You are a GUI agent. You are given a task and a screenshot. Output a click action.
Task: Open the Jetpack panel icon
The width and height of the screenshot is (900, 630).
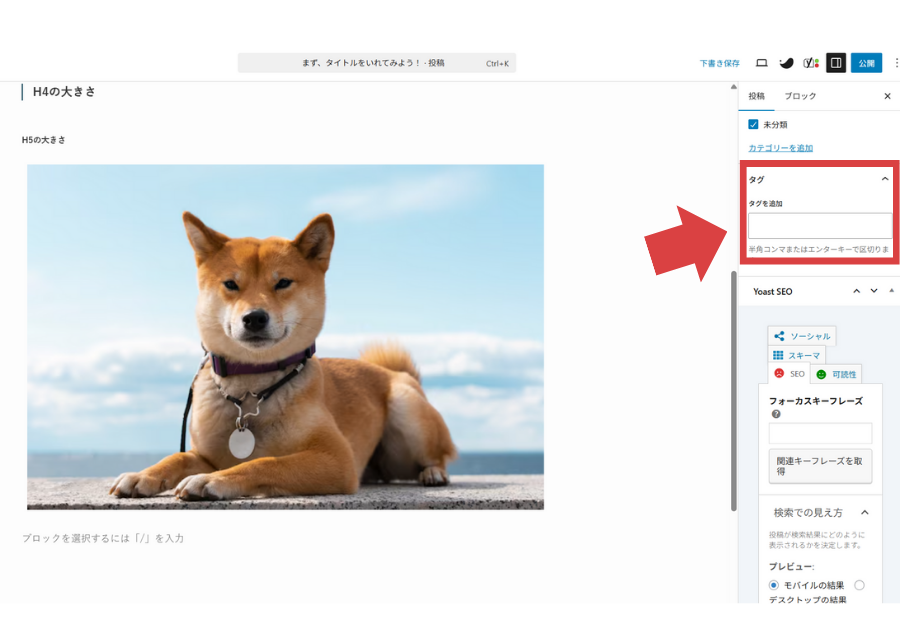787,63
